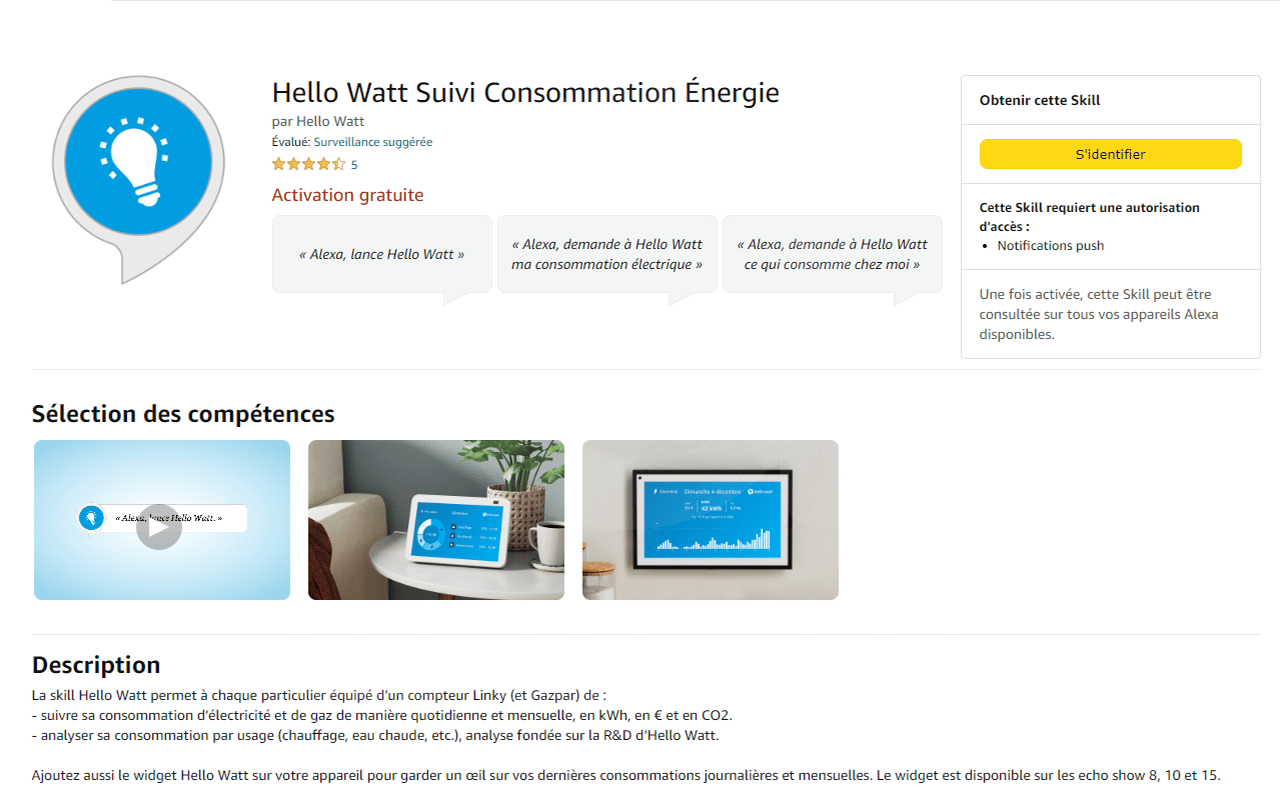The image size is (1280, 800).
Task: Click the small bulb icon in video thumbnail
Action: coord(92,518)
